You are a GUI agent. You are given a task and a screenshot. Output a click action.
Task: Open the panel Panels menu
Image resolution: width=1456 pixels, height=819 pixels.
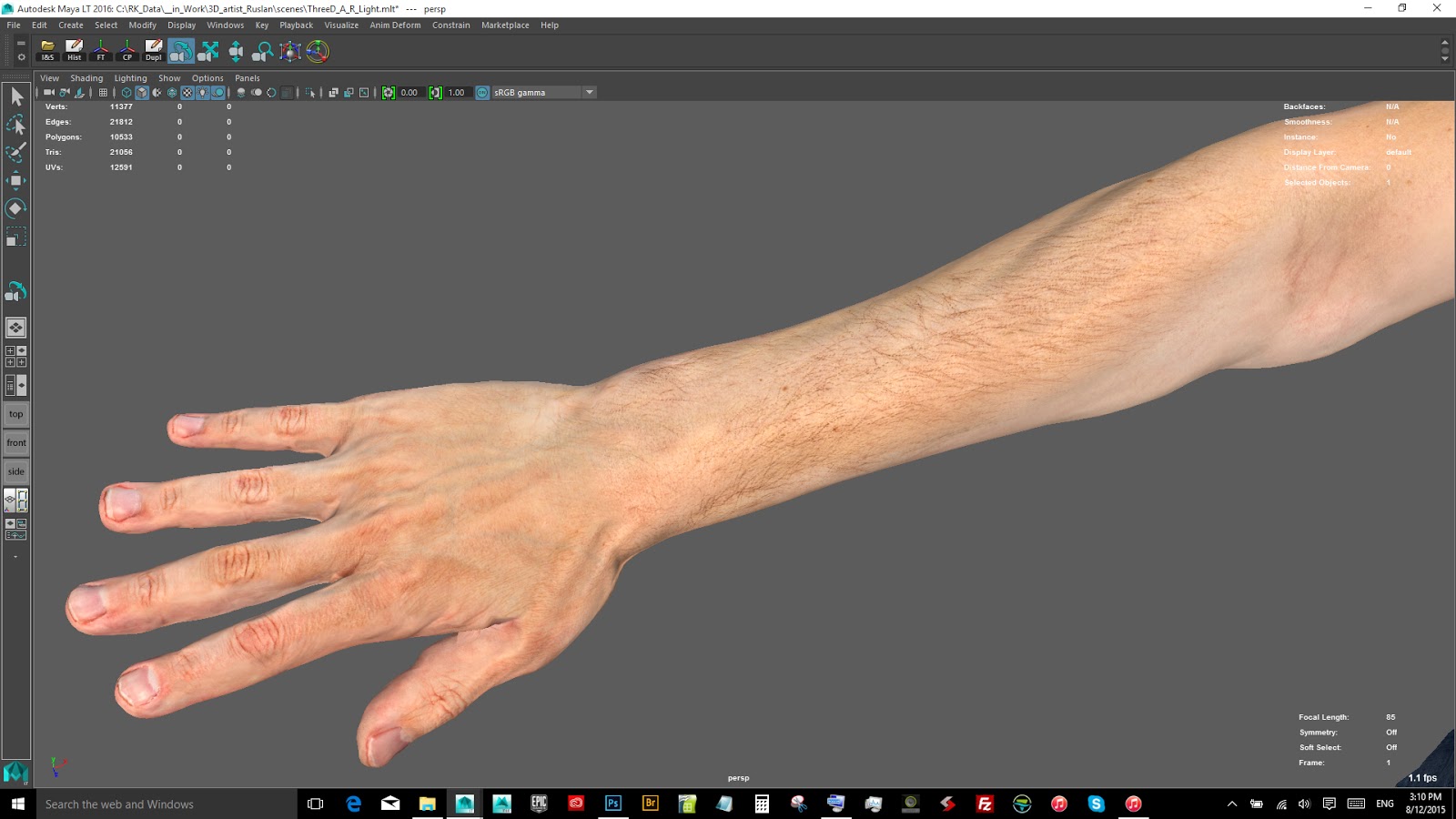248,78
